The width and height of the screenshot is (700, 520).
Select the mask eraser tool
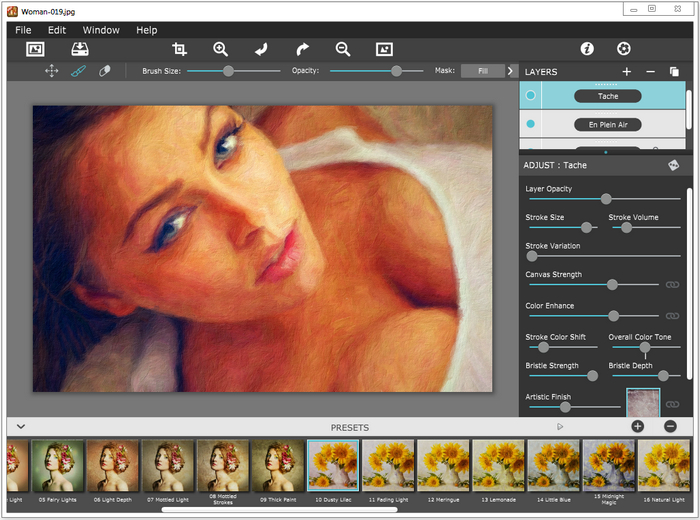(x=105, y=71)
